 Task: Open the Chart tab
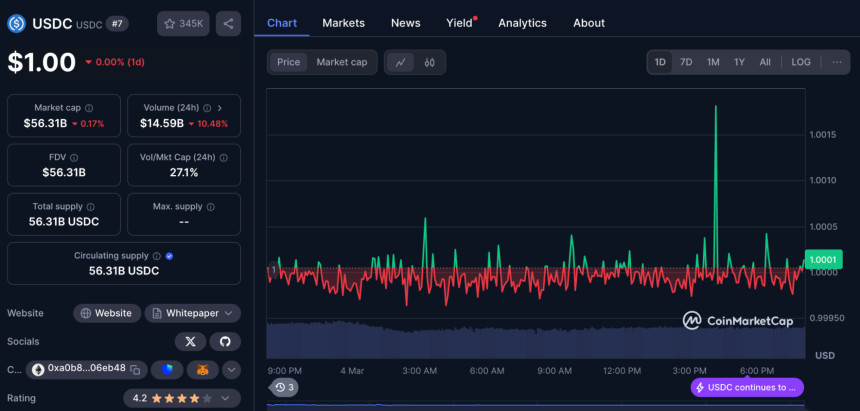pos(282,23)
